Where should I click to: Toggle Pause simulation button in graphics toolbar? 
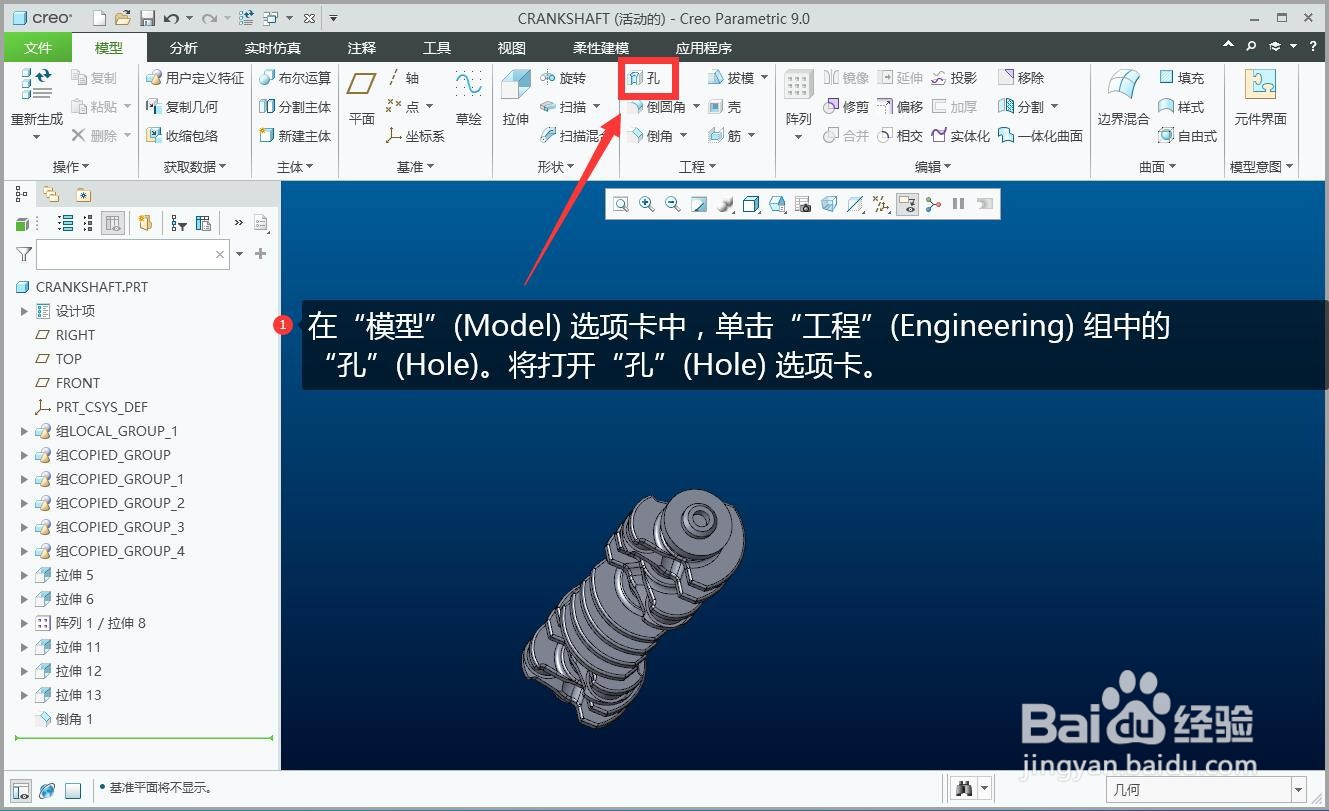click(x=959, y=205)
